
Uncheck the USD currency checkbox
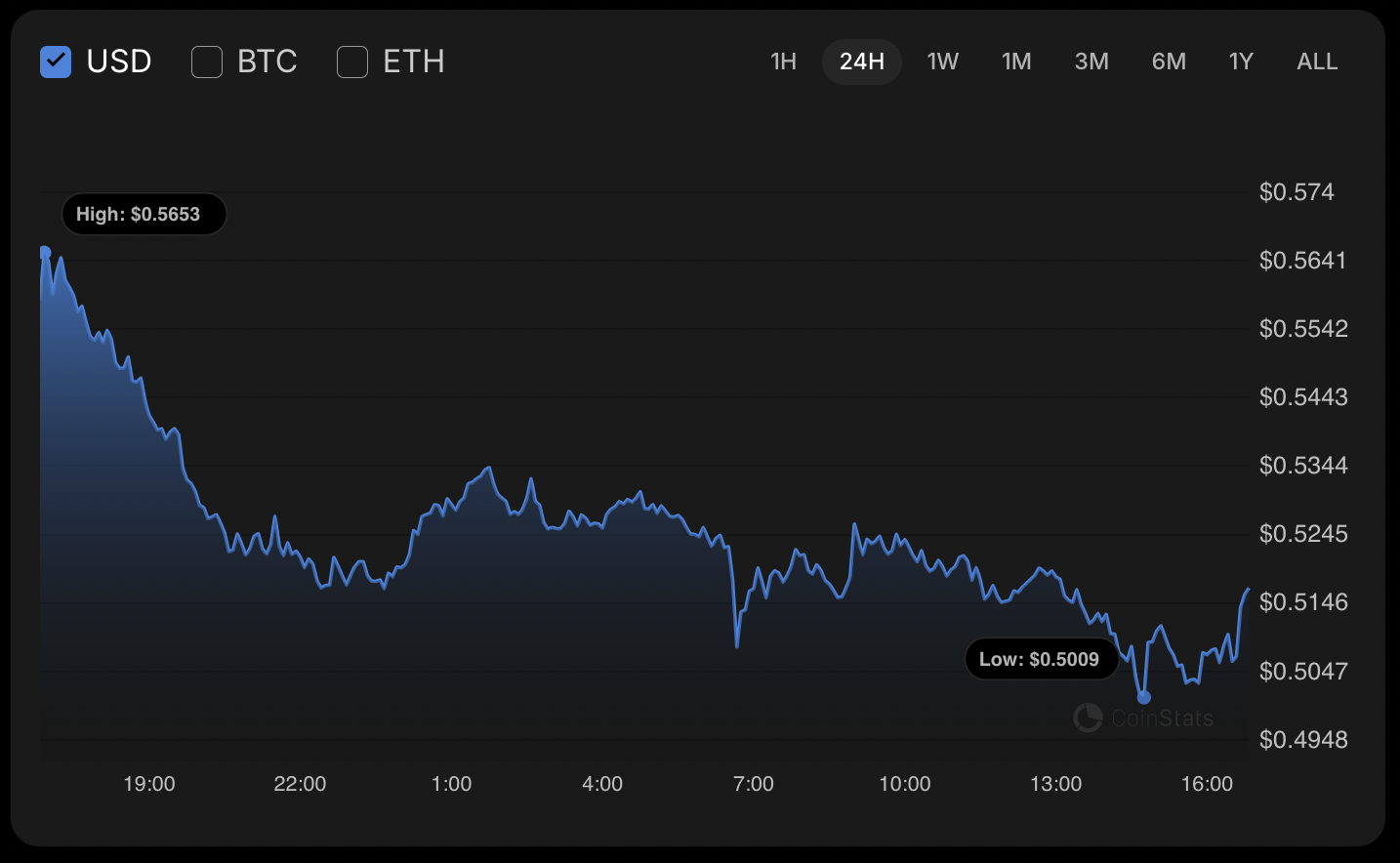[x=56, y=62]
